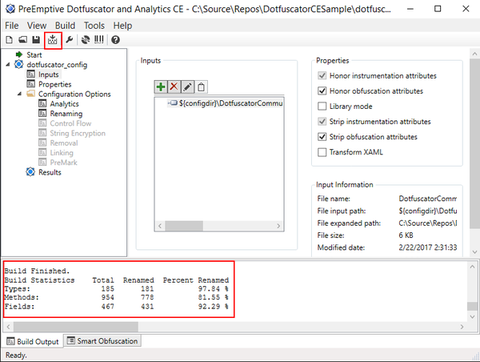Switch to the Smart Obfuscation tab
The image size is (480, 362).
(x=102, y=341)
